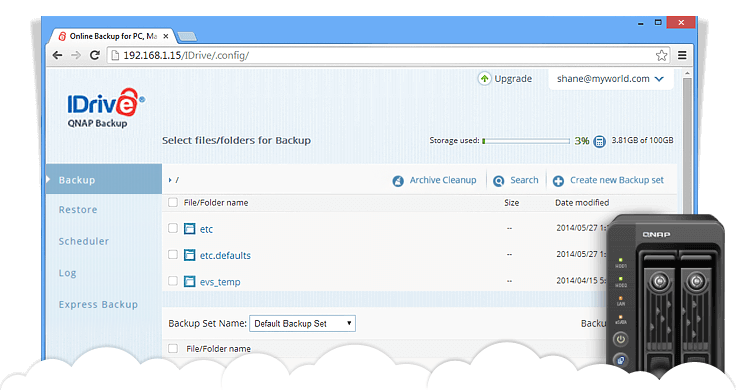Click the storage used progress bar
Image resolution: width=739 pixels, height=390 pixels.
click(526, 141)
